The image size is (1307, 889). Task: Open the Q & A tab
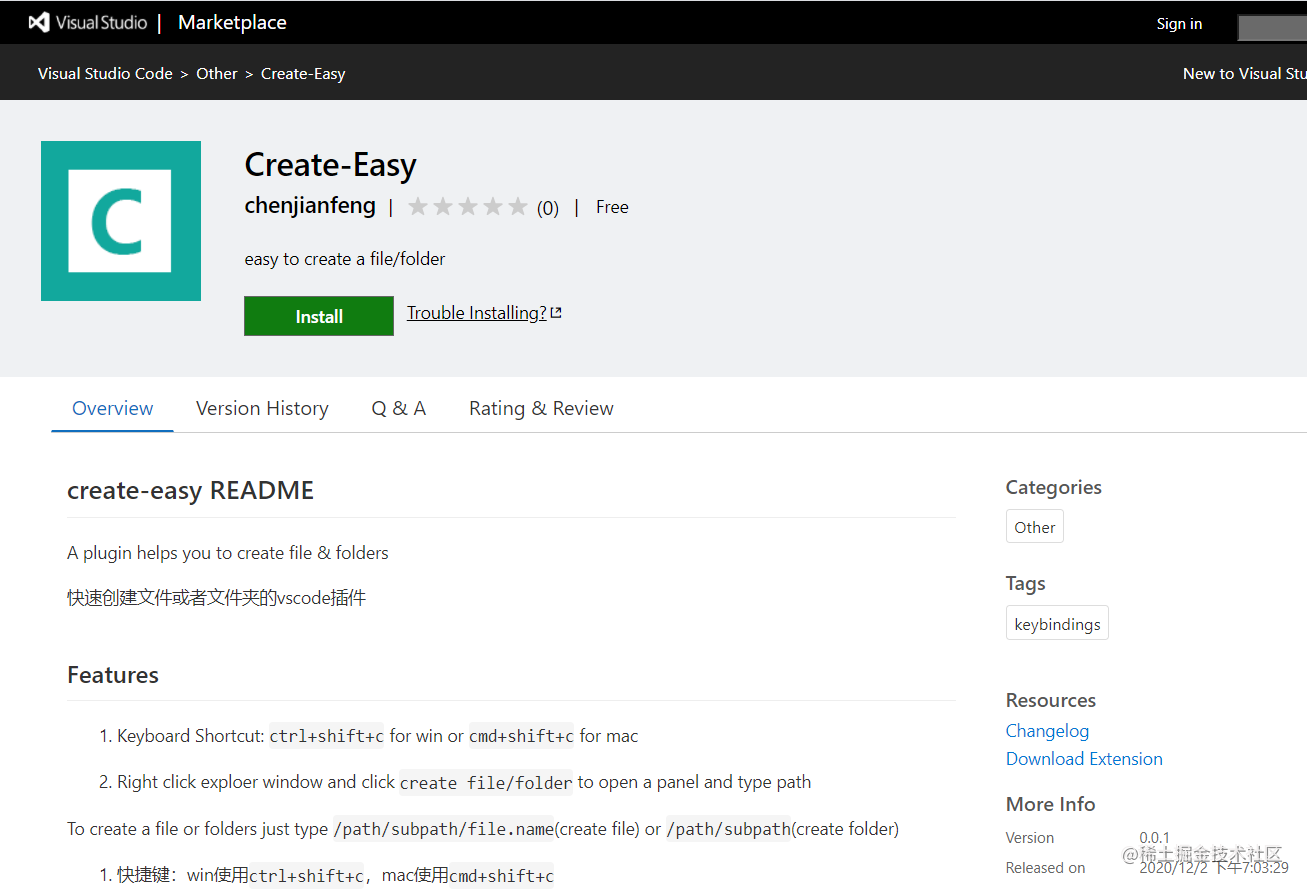[x=399, y=408]
